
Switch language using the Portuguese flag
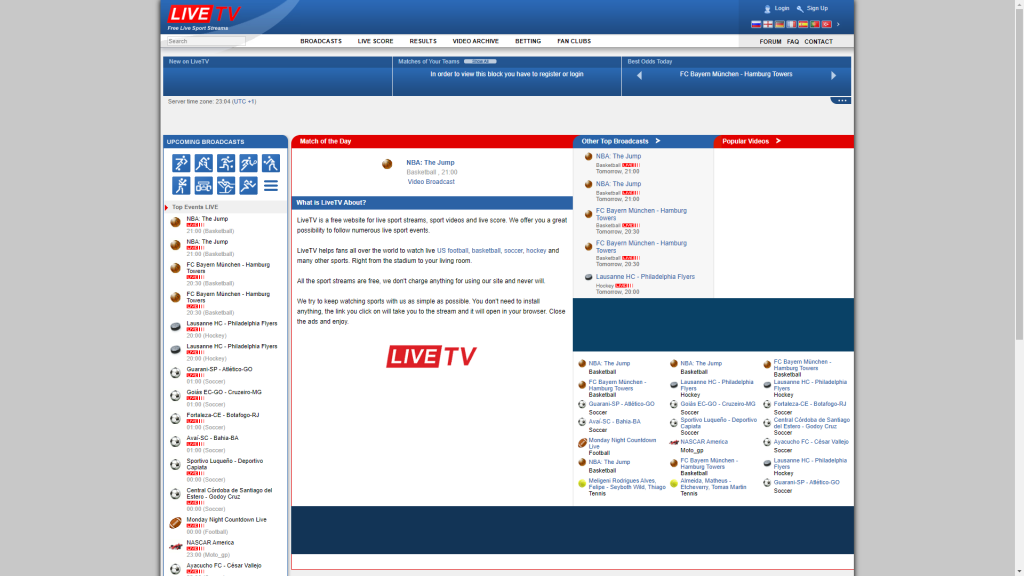815,24
